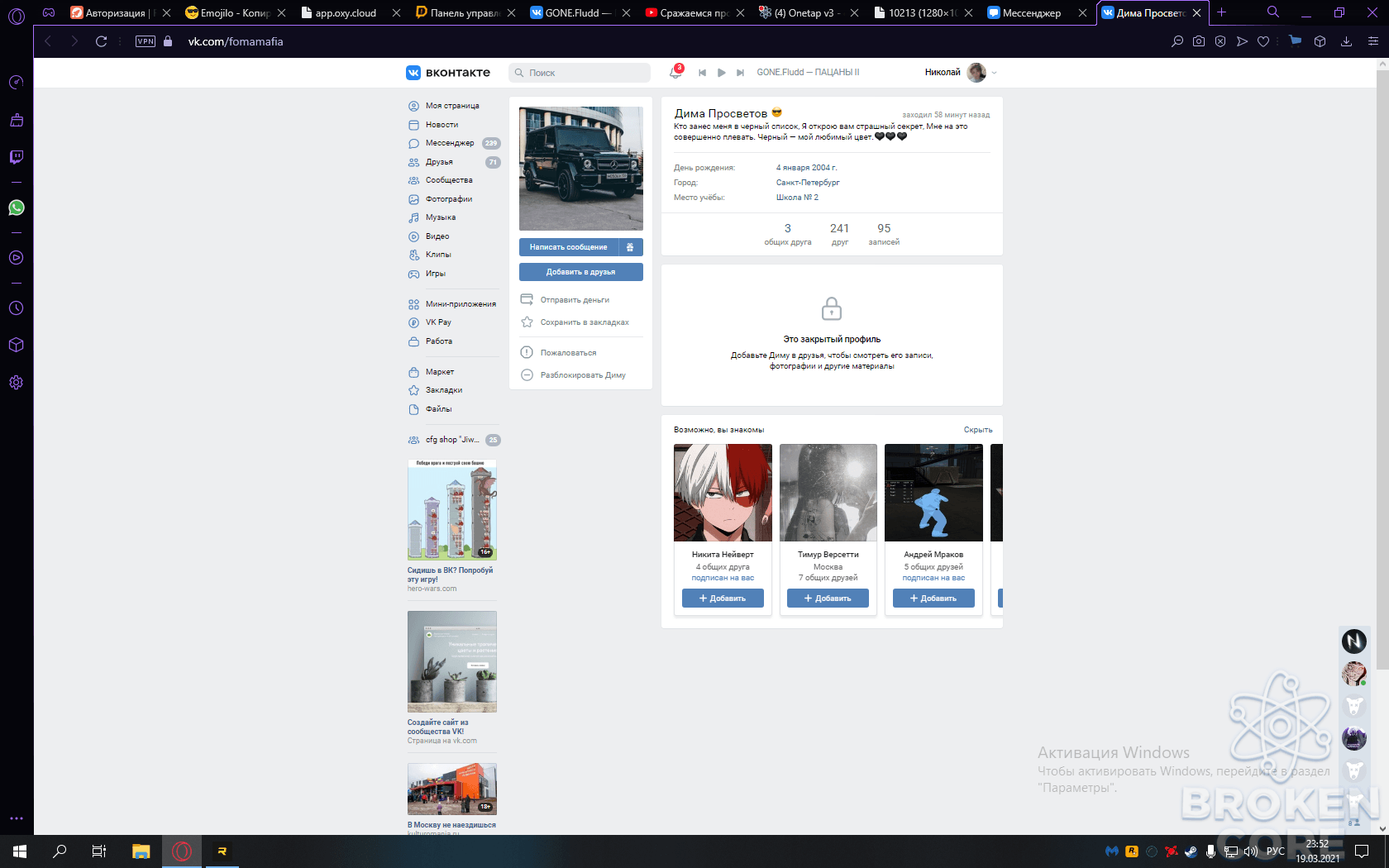Image resolution: width=1389 pixels, height=868 pixels.
Task: Open Opera speed dial icon in sidebar
Action: [x=17, y=82]
